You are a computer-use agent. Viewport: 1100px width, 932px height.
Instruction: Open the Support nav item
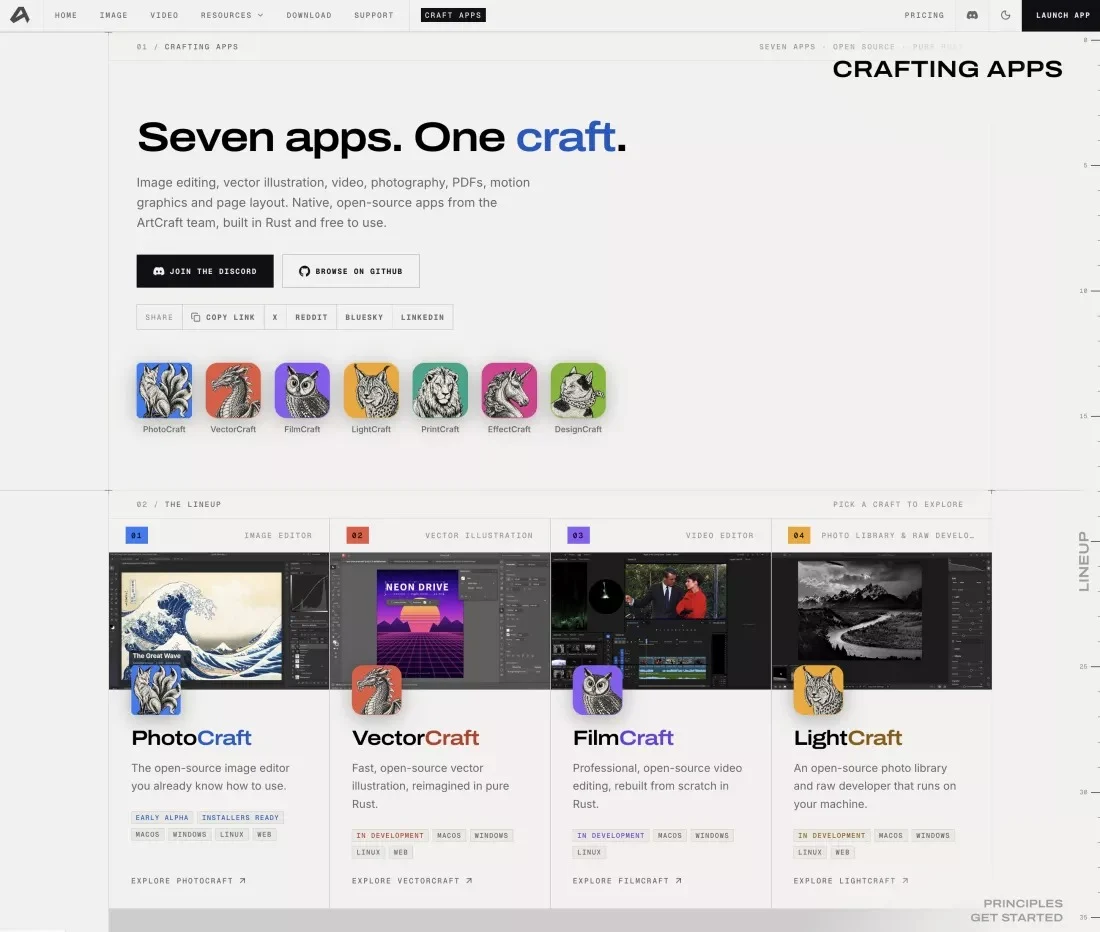(x=374, y=15)
